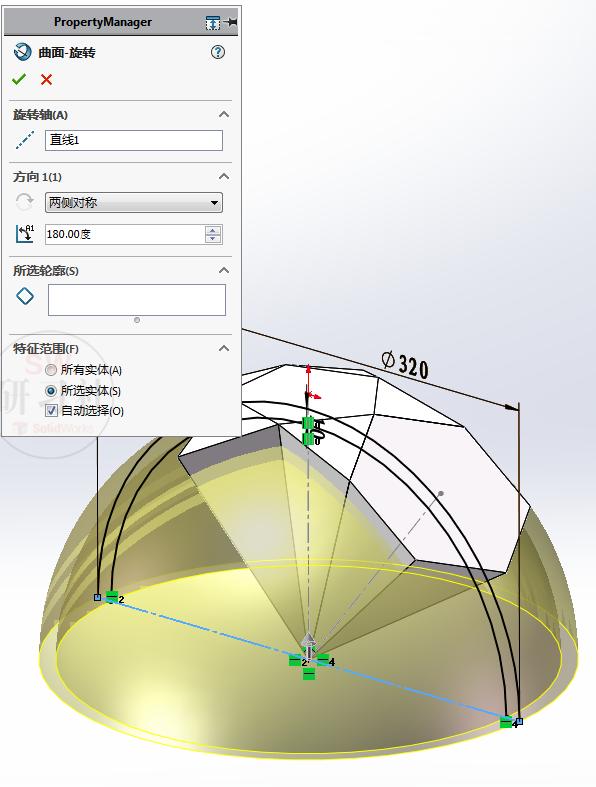This screenshot has height=787, width=596.
Task: Select the 所选实体(S) radio button
Action: tap(51, 390)
